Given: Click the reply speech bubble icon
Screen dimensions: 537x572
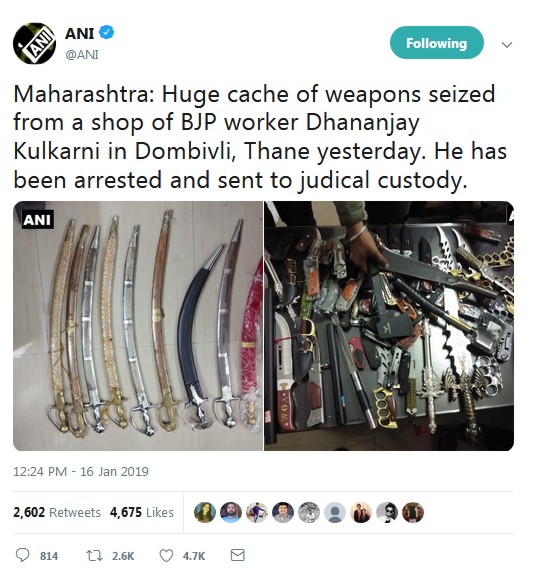Looking at the screenshot, I should (x=23, y=555).
